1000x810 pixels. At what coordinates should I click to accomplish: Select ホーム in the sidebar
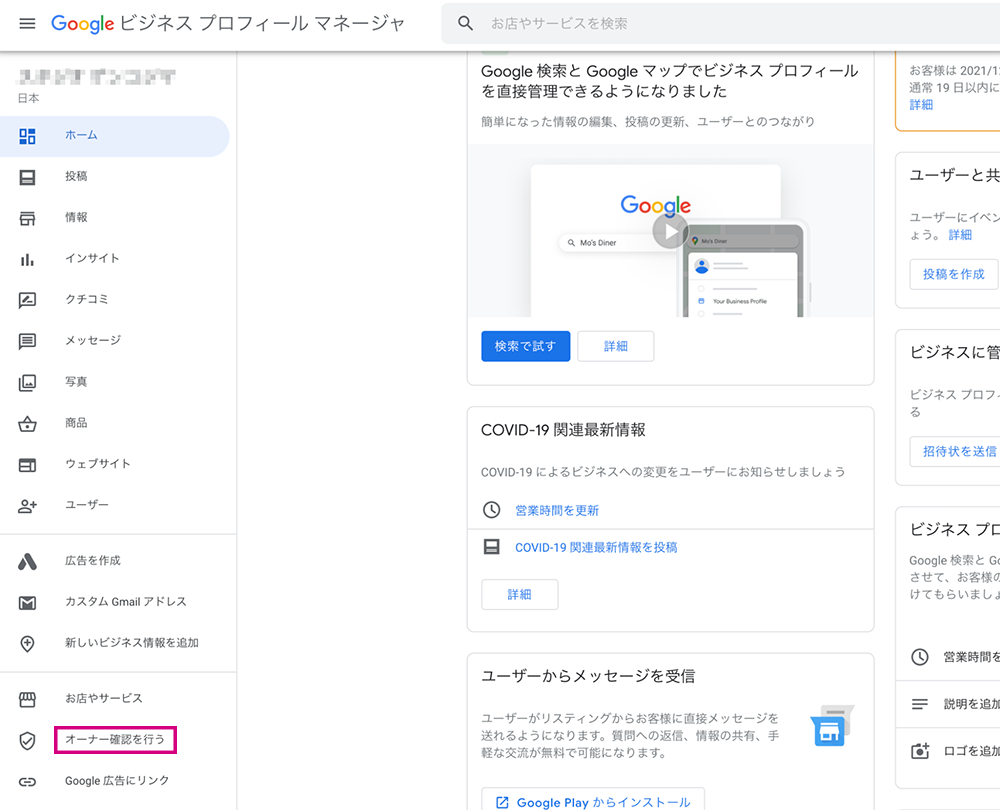tap(115, 136)
